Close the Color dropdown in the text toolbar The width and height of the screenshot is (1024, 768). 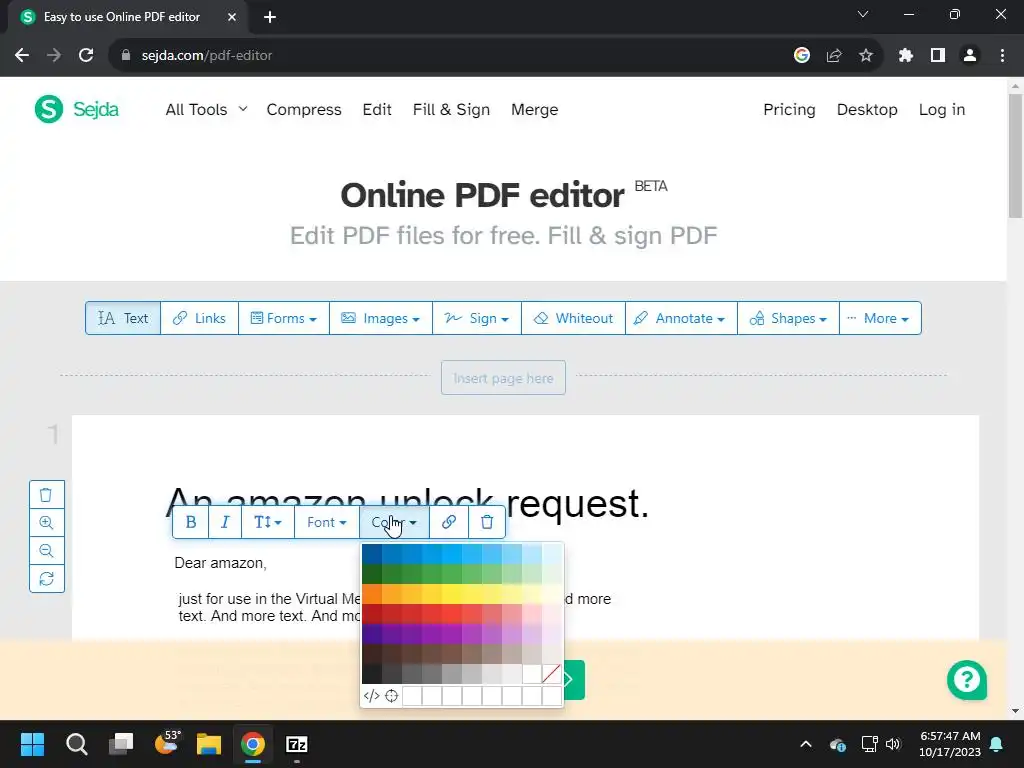click(394, 522)
